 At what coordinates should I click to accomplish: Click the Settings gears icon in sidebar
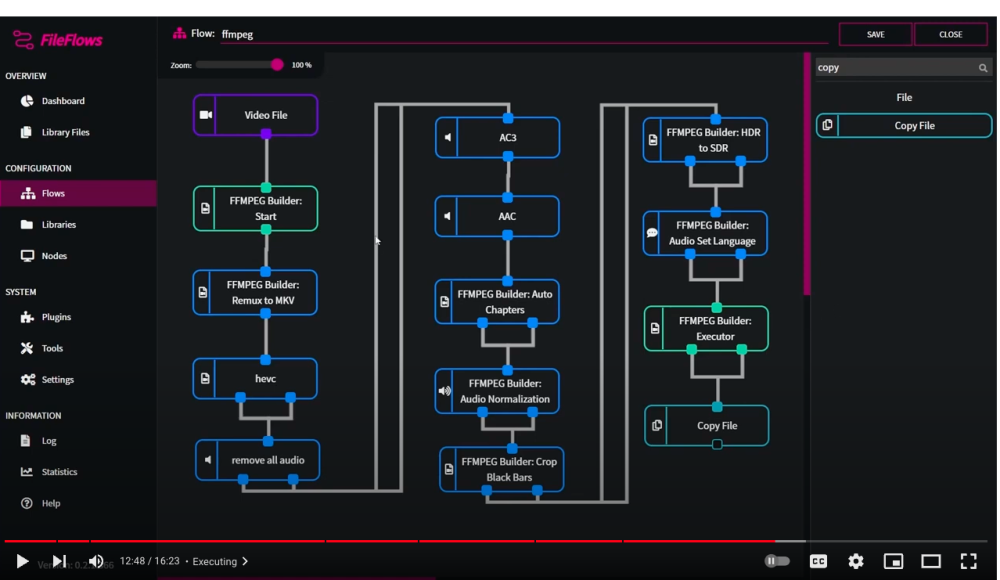(27, 380)
